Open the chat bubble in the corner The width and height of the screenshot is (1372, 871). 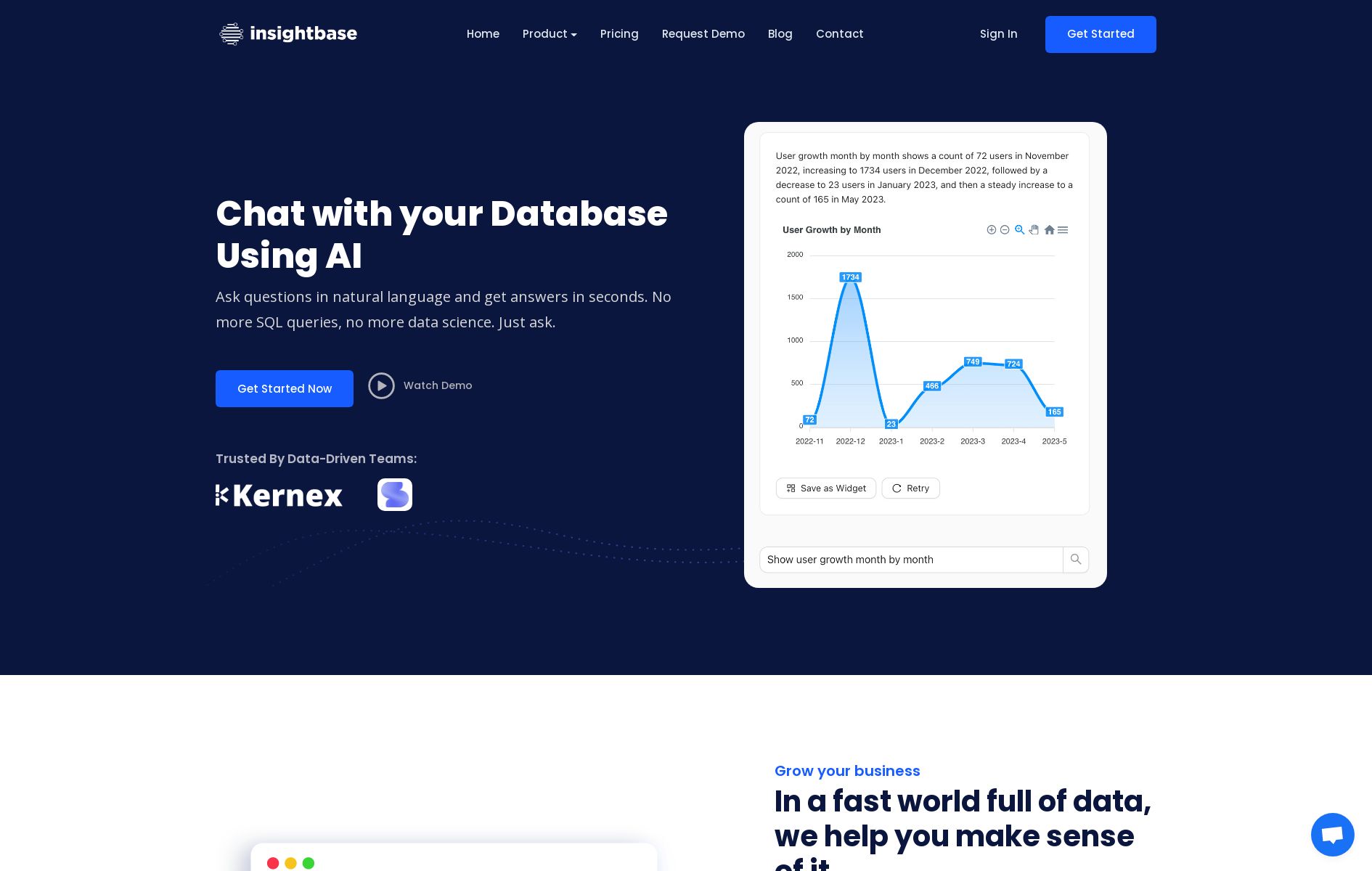coord(1333,835)
